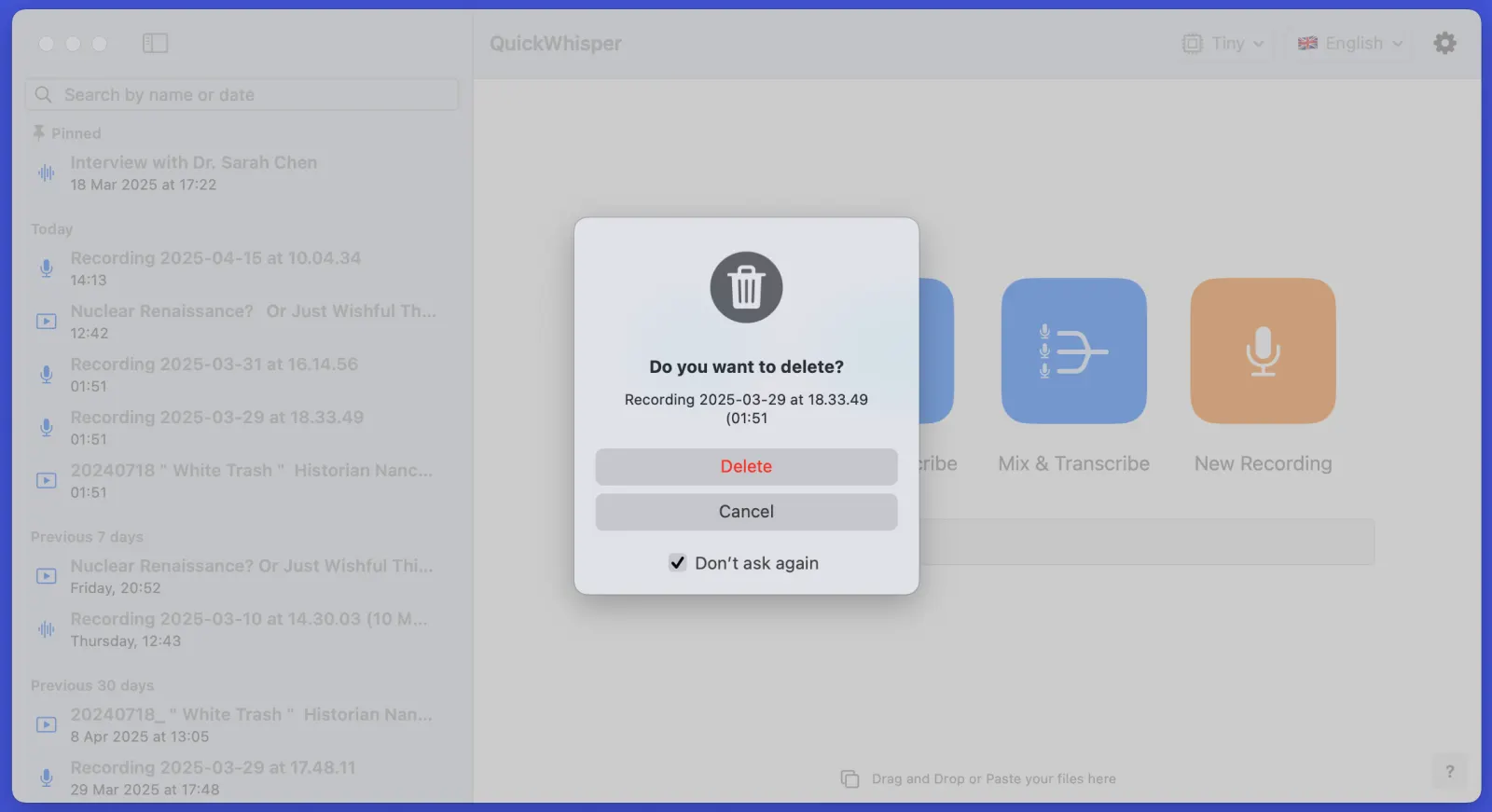Click Thursday, 12:43 timestamp

[x=126, y=640]
